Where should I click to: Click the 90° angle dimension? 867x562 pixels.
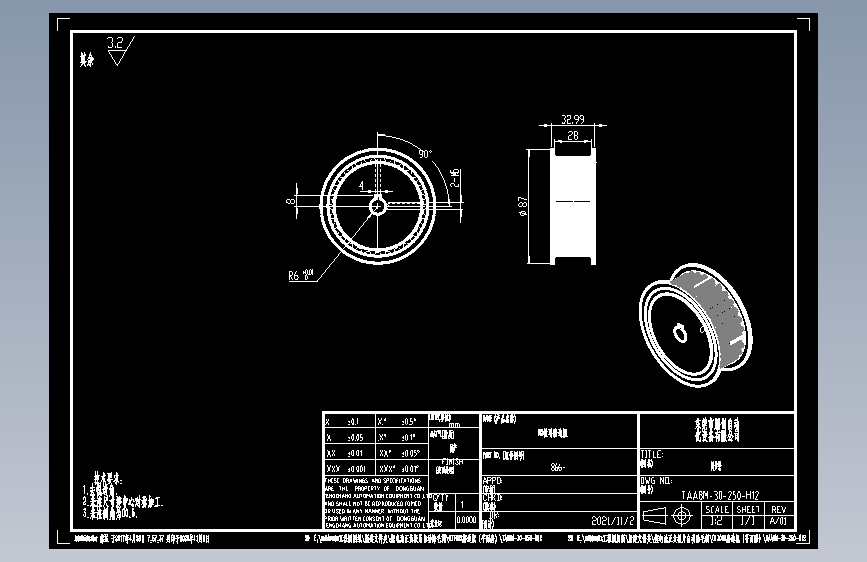click(425, 154)
